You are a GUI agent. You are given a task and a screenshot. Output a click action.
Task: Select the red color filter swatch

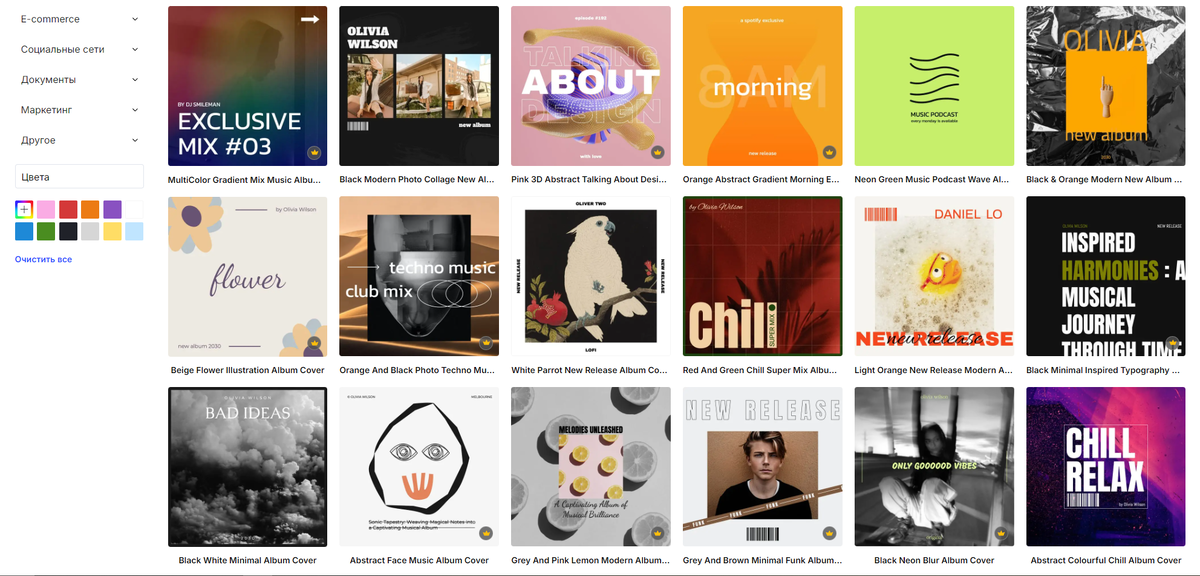click(68, 209)
